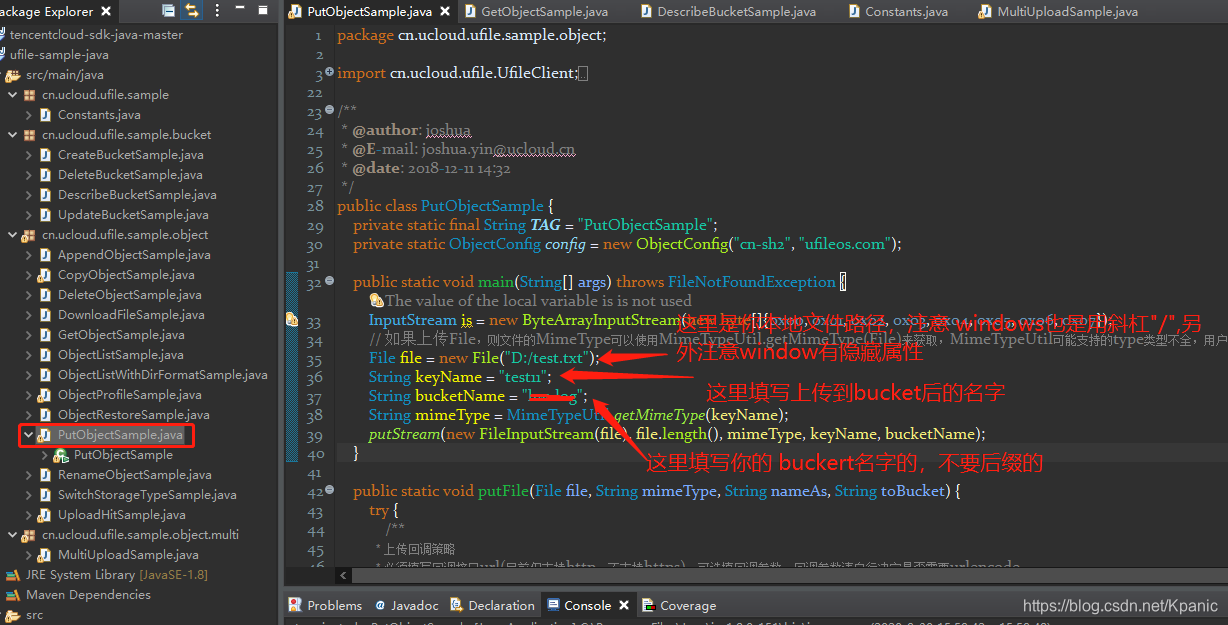Select the tencentcloud-sdk-java-master project

pyautogui.click(x=96, y=35)
